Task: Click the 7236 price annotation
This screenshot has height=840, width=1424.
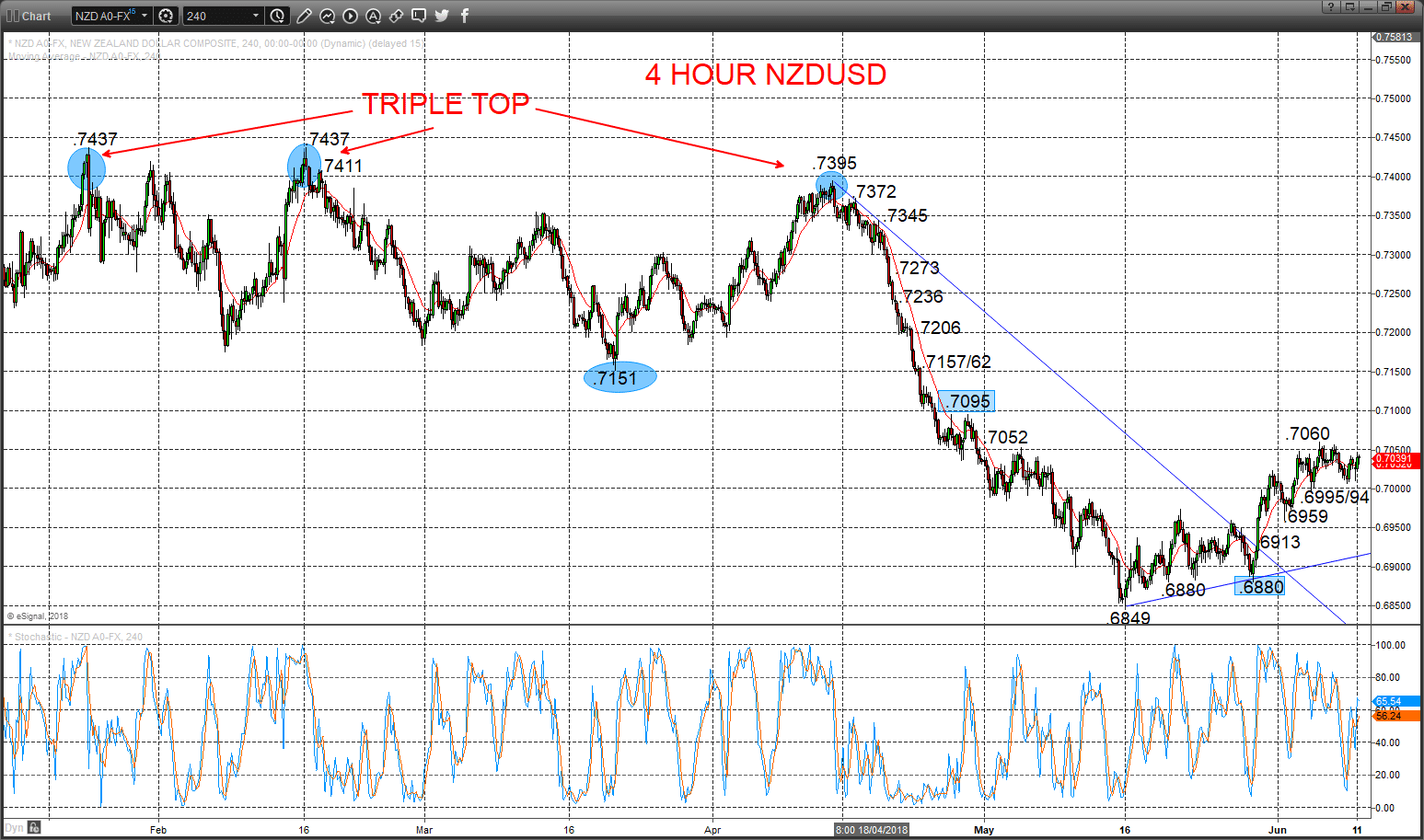Action: [x=923, y=296]
